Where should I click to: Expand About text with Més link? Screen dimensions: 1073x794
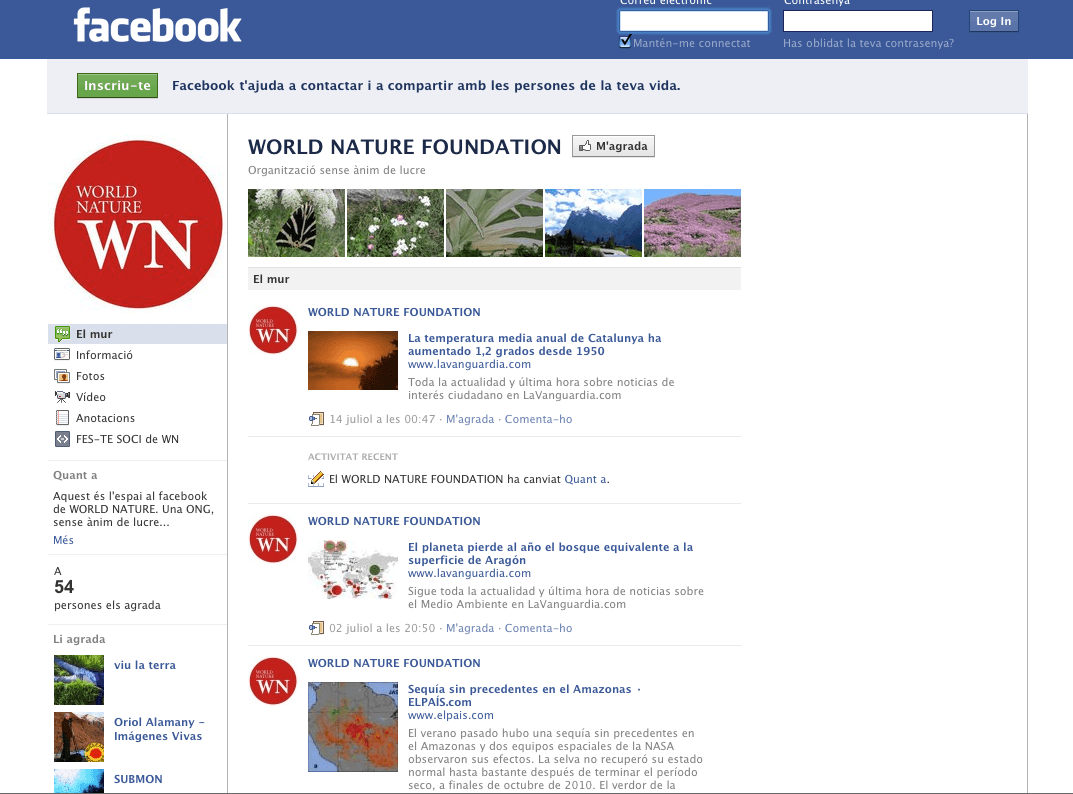[63, 540]
